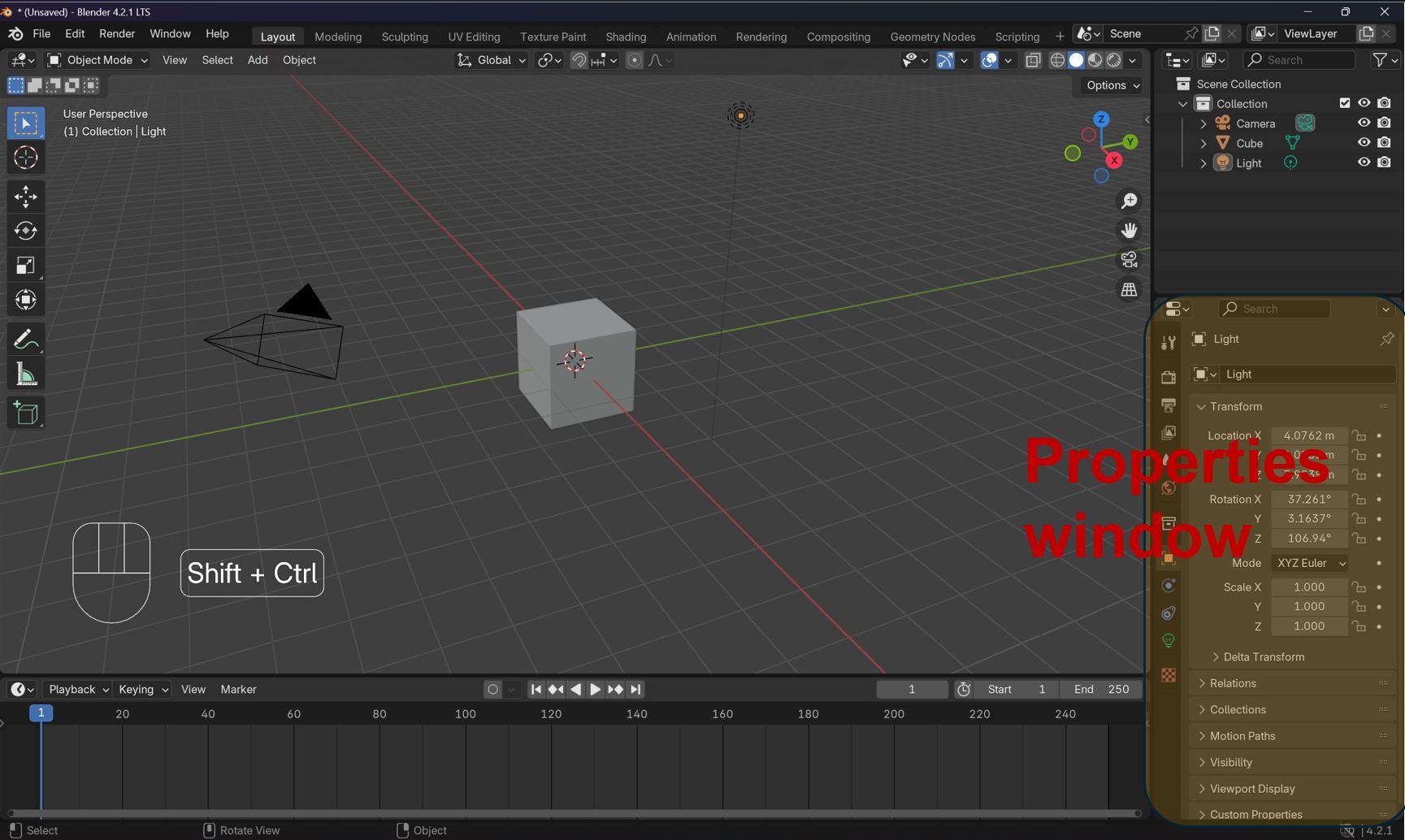This screenshot has width=1405, height=840.
Task: Click the current frame number field
Action: (x=912, y=689)
